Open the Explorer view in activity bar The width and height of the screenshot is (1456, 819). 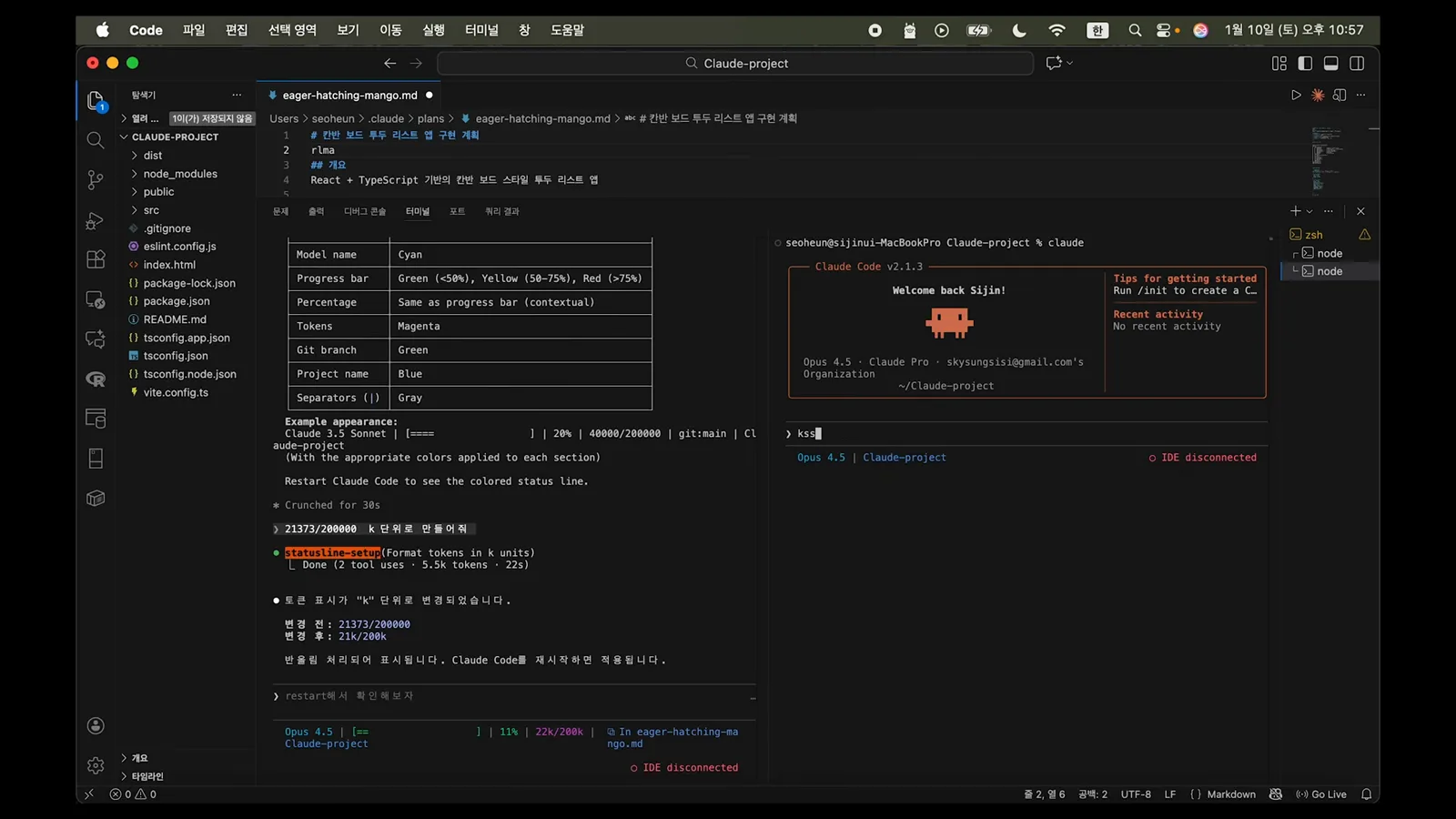96,101
